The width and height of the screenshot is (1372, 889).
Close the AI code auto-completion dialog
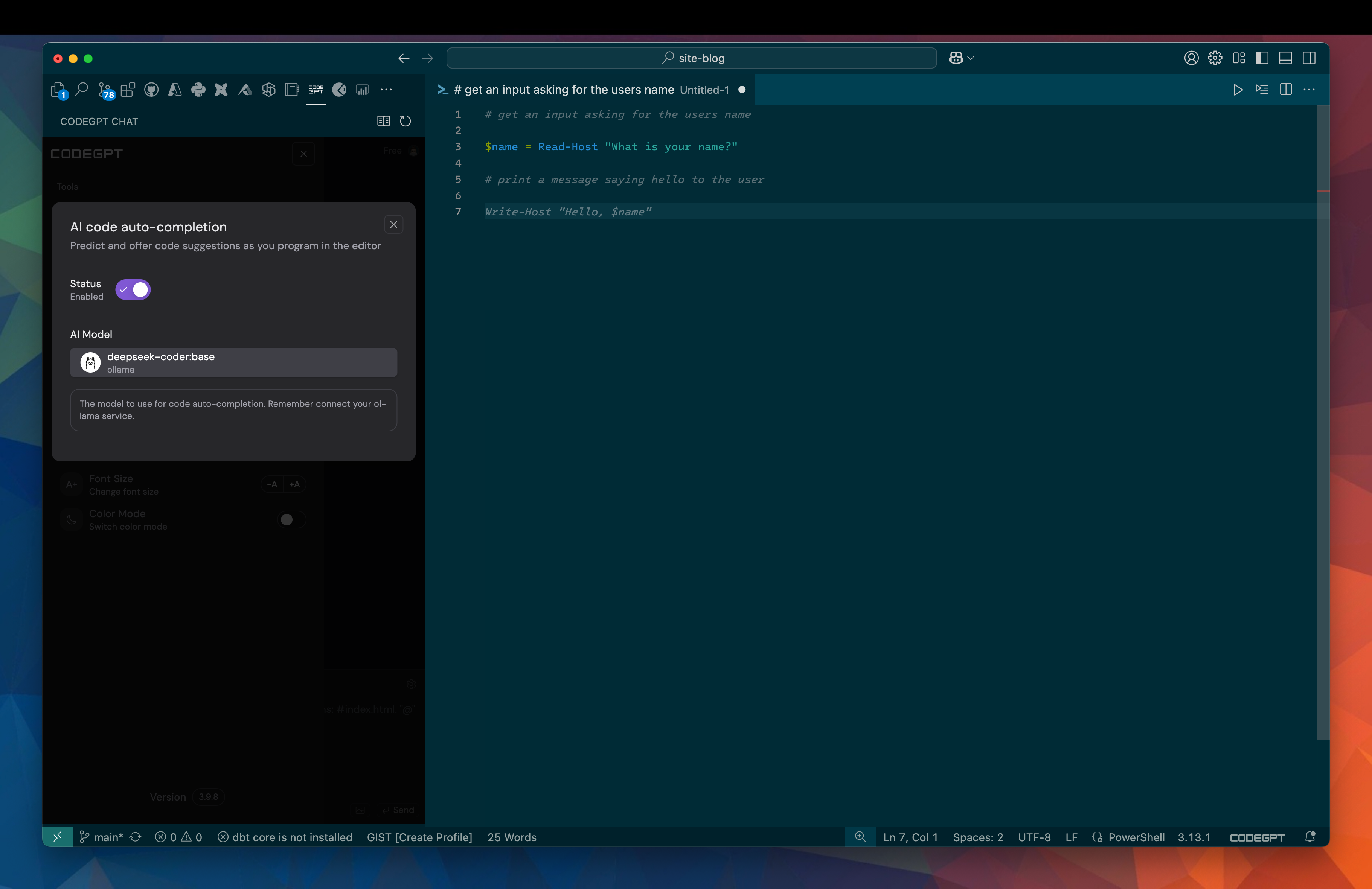[x=394, y=225]
